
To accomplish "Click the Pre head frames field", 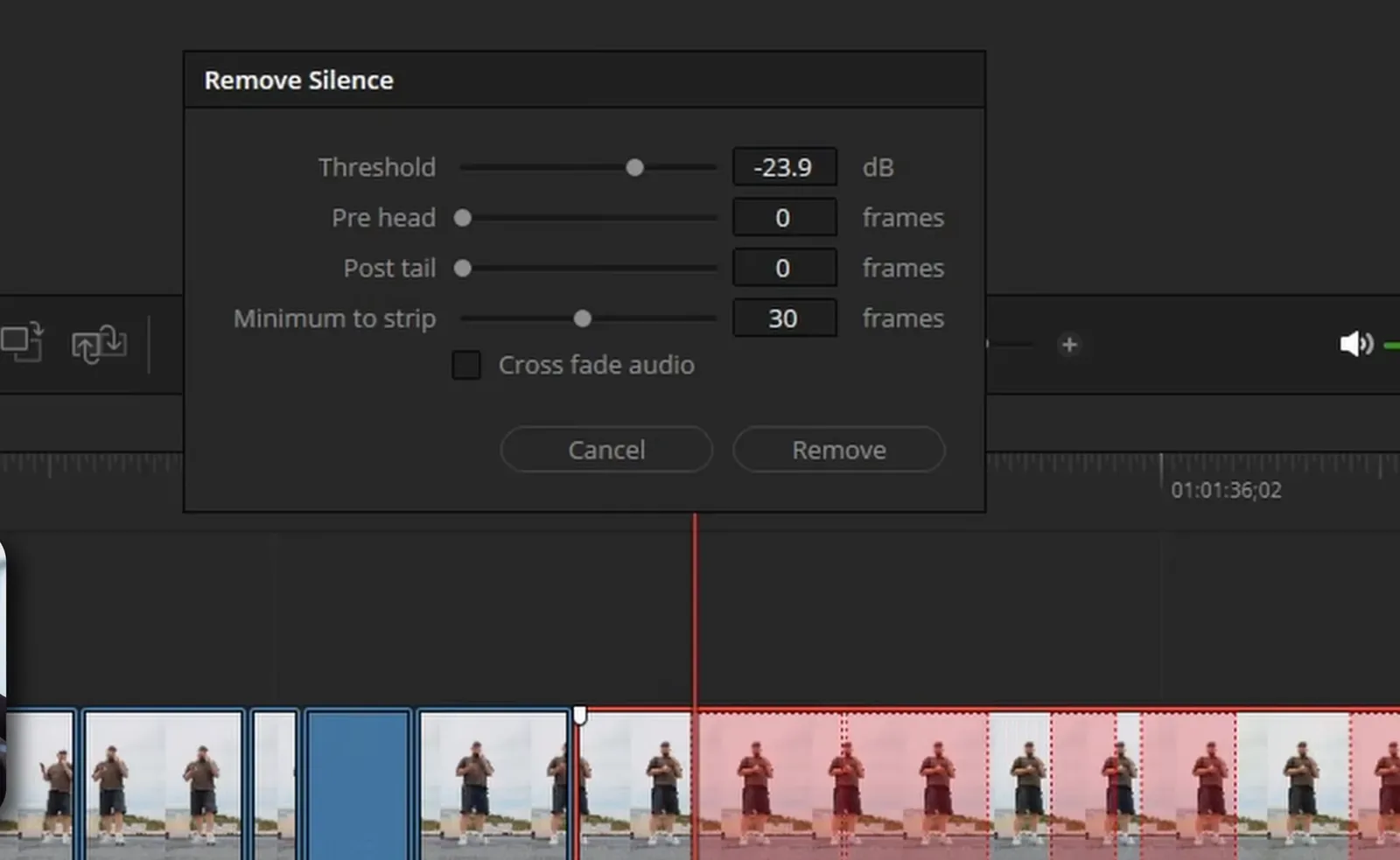I will [784, 218].
